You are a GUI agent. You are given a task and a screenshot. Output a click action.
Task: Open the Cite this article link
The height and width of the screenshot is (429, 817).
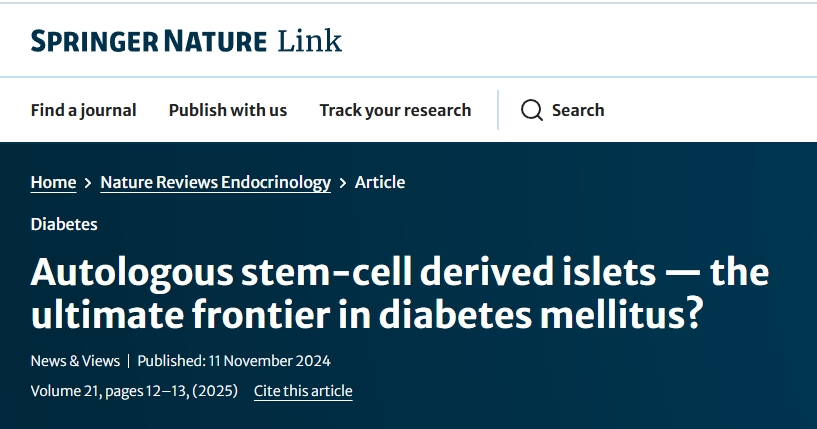coord(303,391)
